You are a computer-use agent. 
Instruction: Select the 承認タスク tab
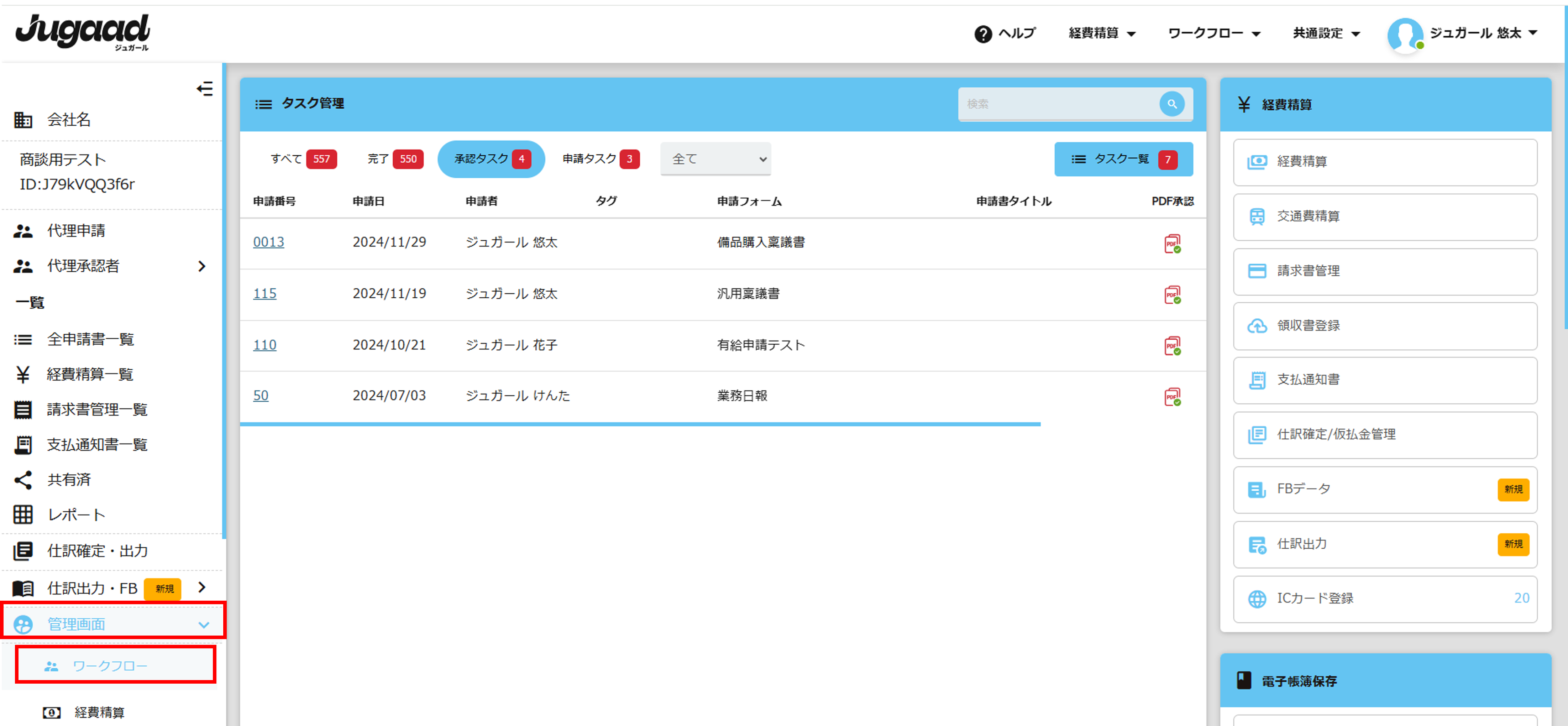tap(491, 159)
